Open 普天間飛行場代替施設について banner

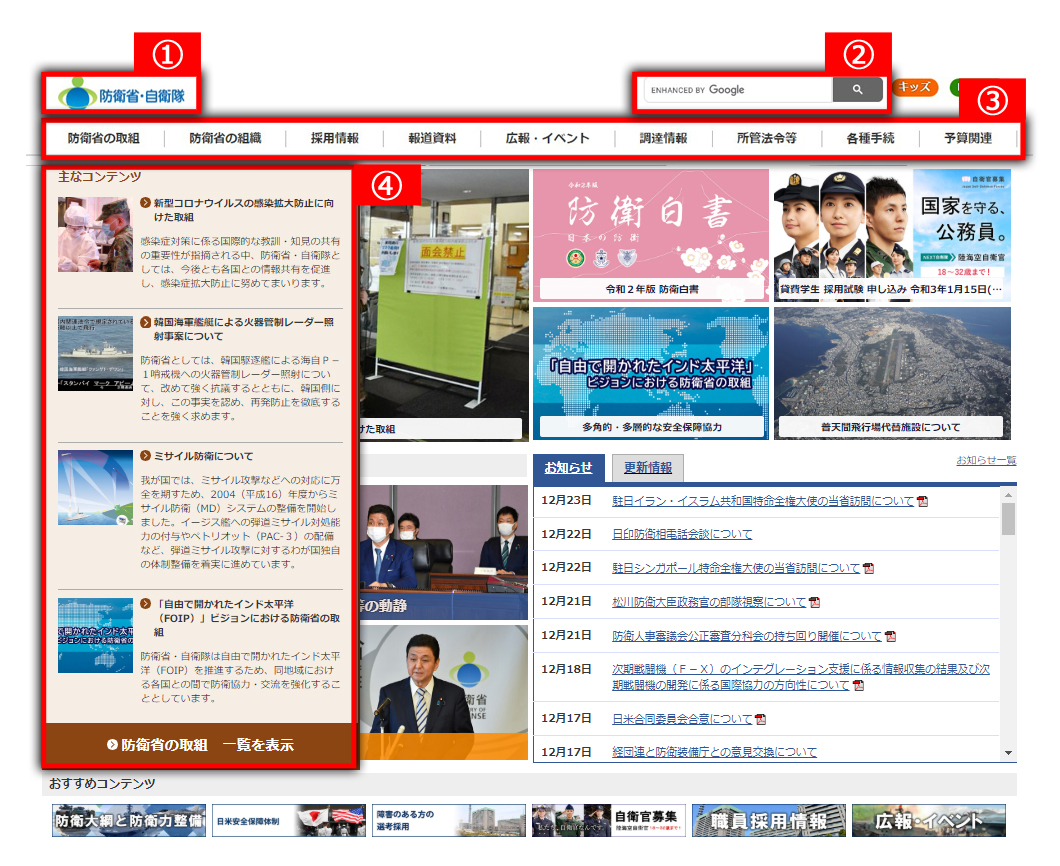click(892, 373)
